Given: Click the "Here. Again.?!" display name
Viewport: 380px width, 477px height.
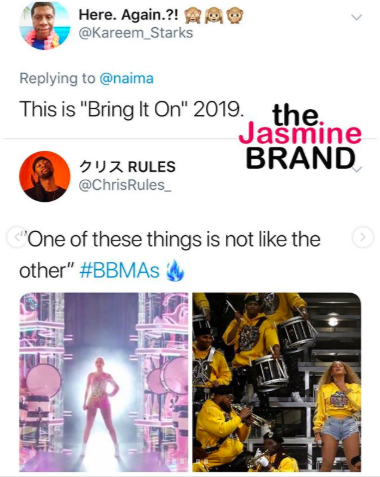Looking at the screenshot, I should [129, 15].
